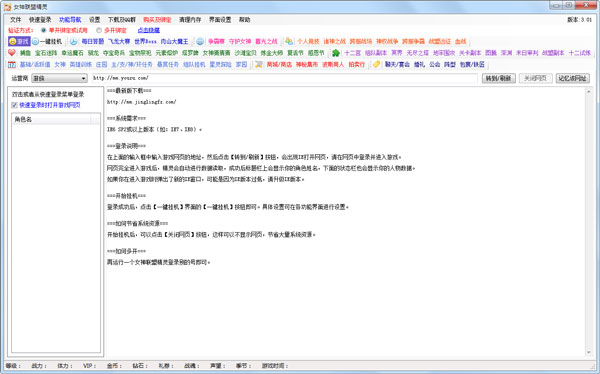
Task: Click the shopping cart icon before 商城/商店
Action: 259,64
